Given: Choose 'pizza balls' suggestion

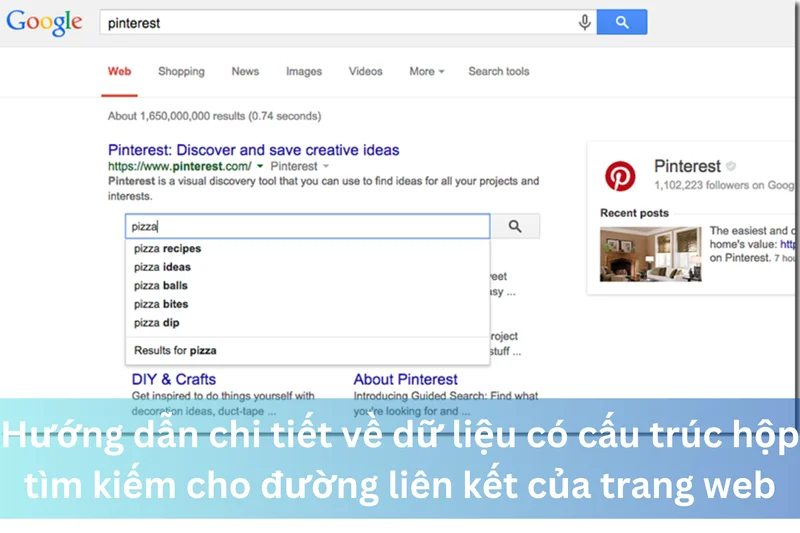Looking at the screenshot, I should (x=308, y=286).
